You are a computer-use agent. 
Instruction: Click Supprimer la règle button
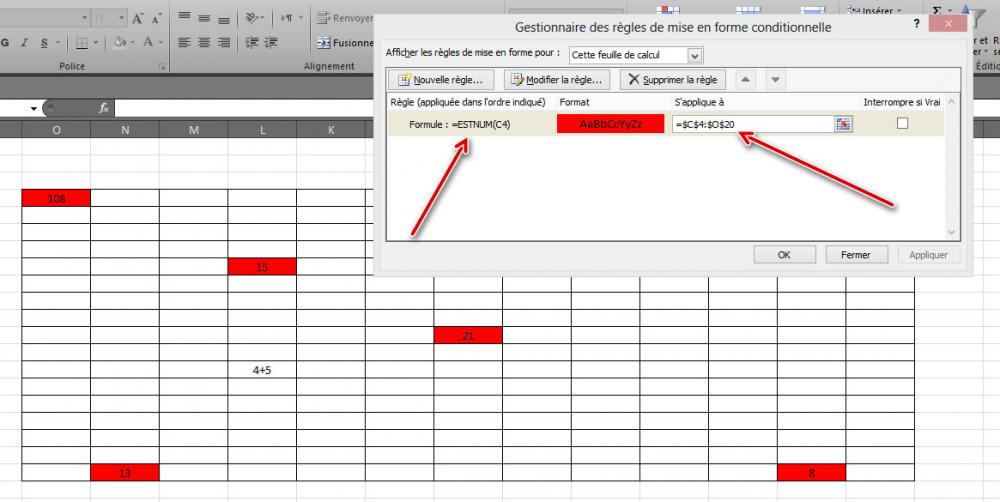tap(673, 80)
